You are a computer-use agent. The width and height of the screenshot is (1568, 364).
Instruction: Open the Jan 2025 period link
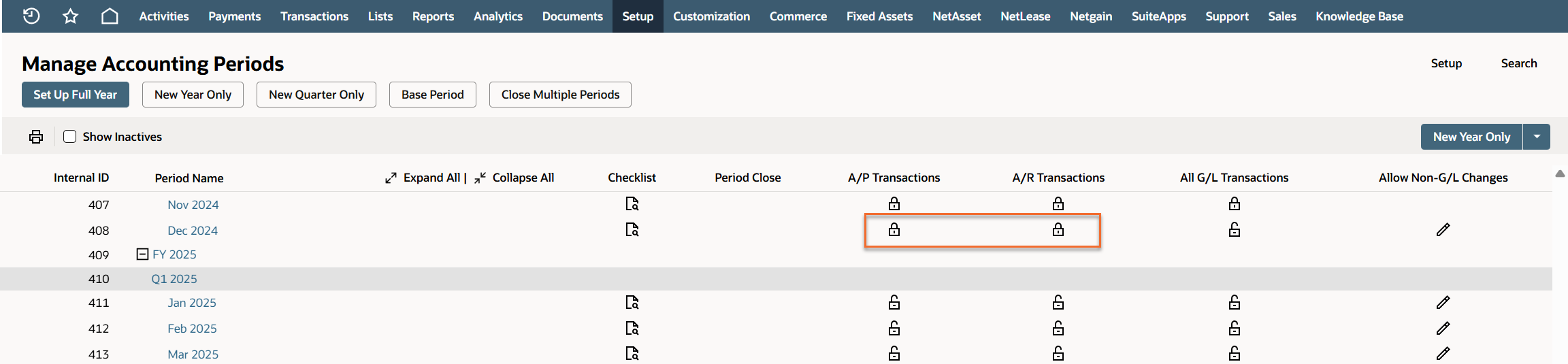coord(192,303)
